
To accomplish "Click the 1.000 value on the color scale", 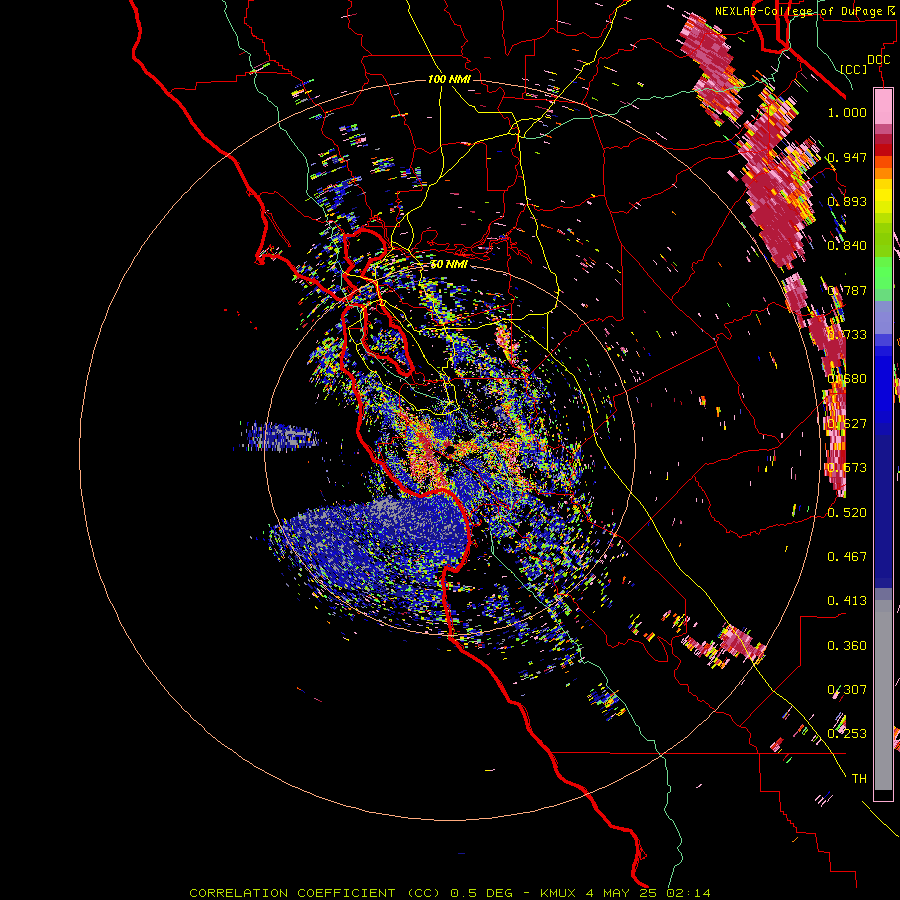I will [x=847, y=112].
